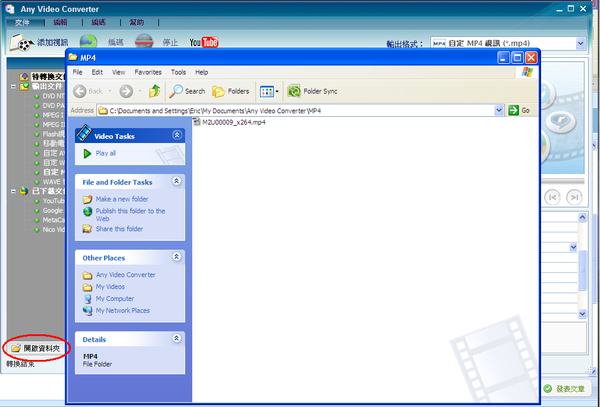Image resolution: width=600 pixels, height=407 pixels.
Task: Minimize the MP4 Explorer window
Action: [503, 58]
